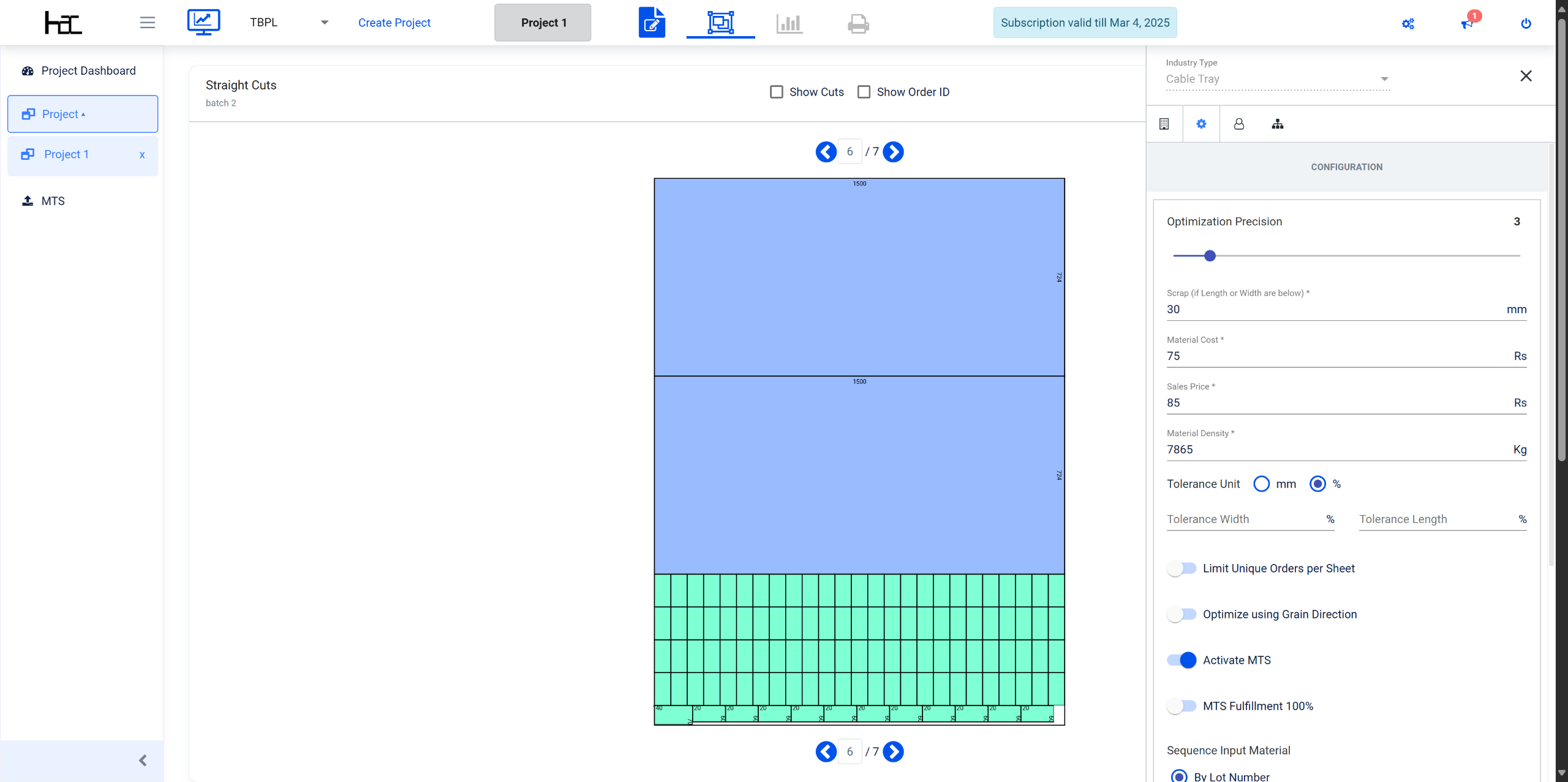Click the power logout icon
Viewport: 1568px width, 782px height.
[1526, 23]
